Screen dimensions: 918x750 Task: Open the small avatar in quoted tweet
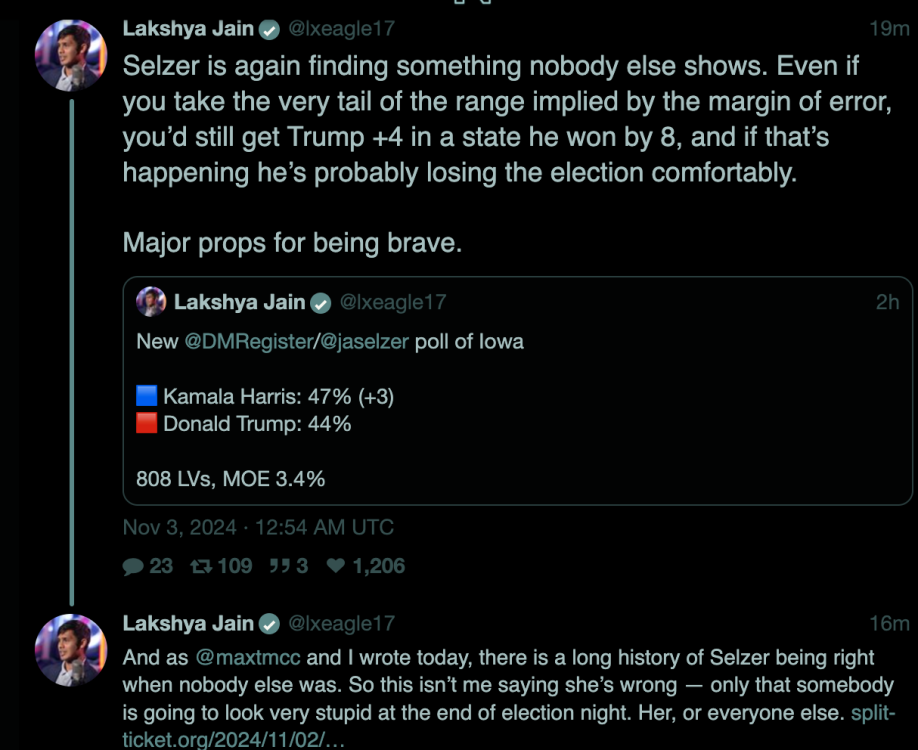151,301
